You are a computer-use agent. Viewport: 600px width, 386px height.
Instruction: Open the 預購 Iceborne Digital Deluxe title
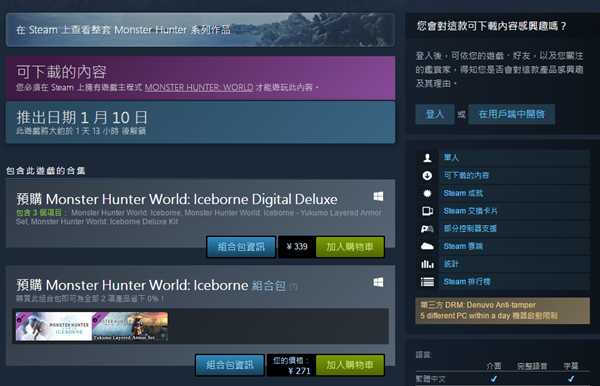point(177,199)
